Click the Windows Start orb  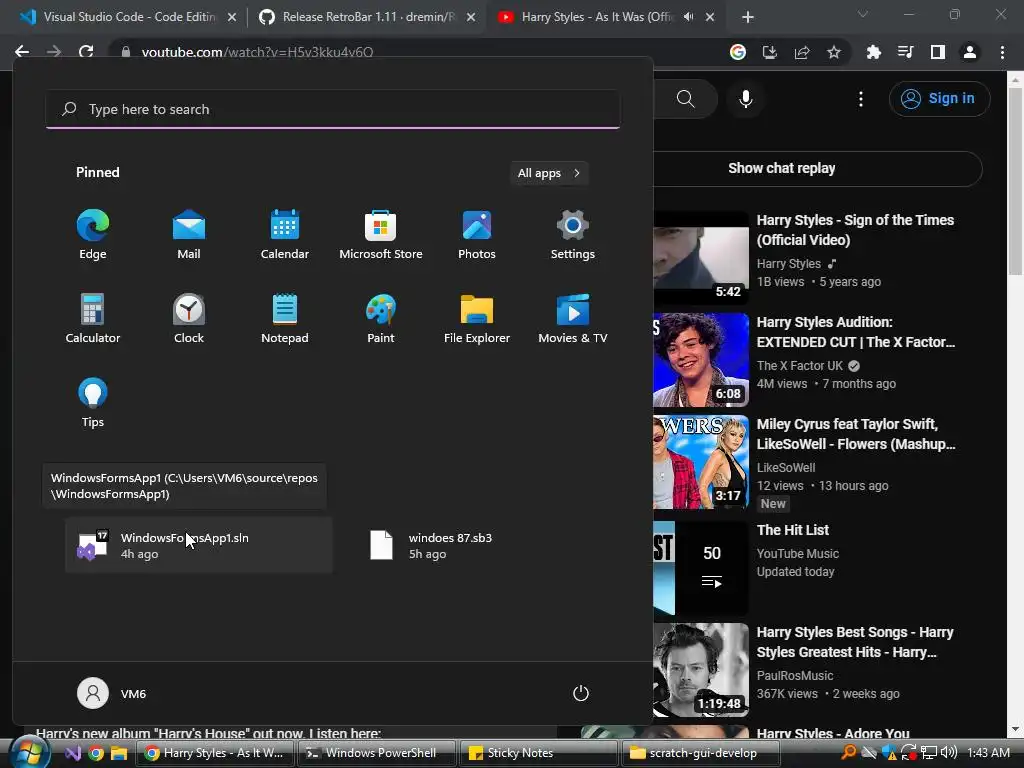29,754
